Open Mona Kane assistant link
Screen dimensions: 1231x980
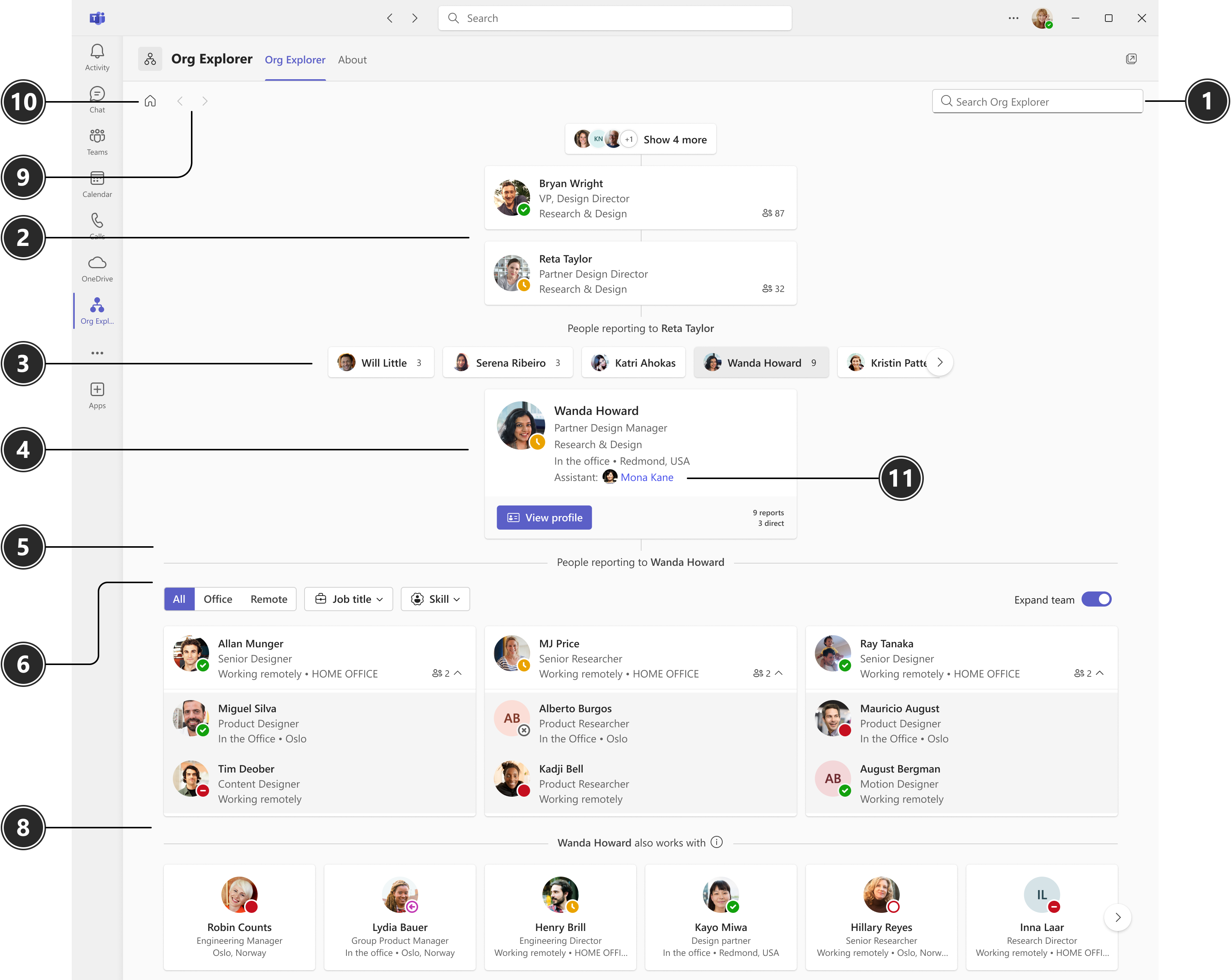pos(646,478)
